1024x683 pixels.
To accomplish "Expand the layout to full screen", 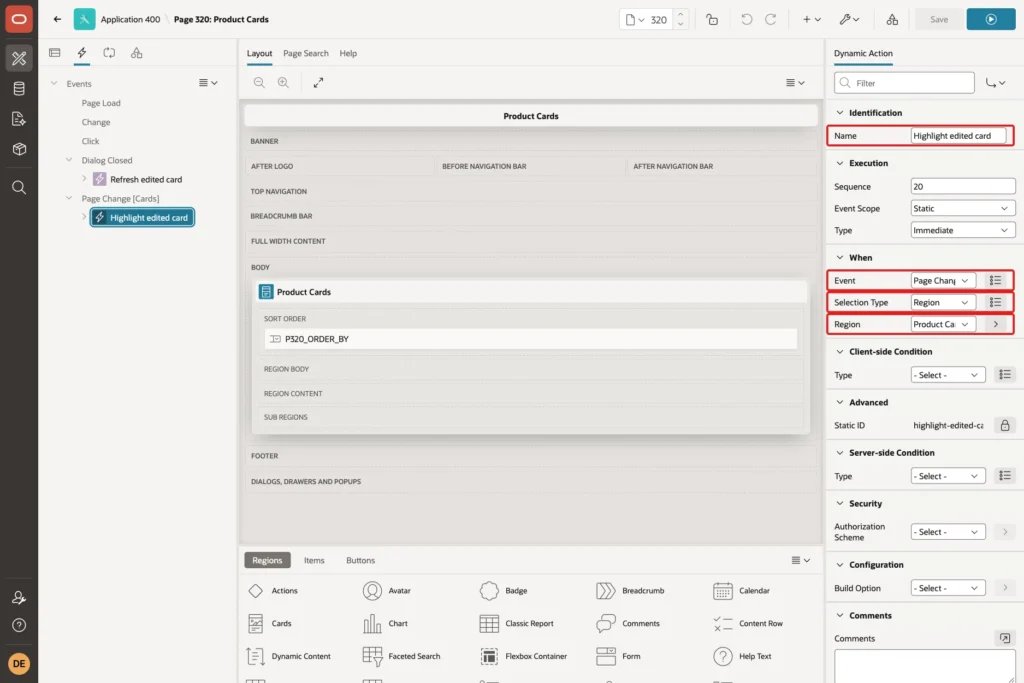I will coord(318,82).
